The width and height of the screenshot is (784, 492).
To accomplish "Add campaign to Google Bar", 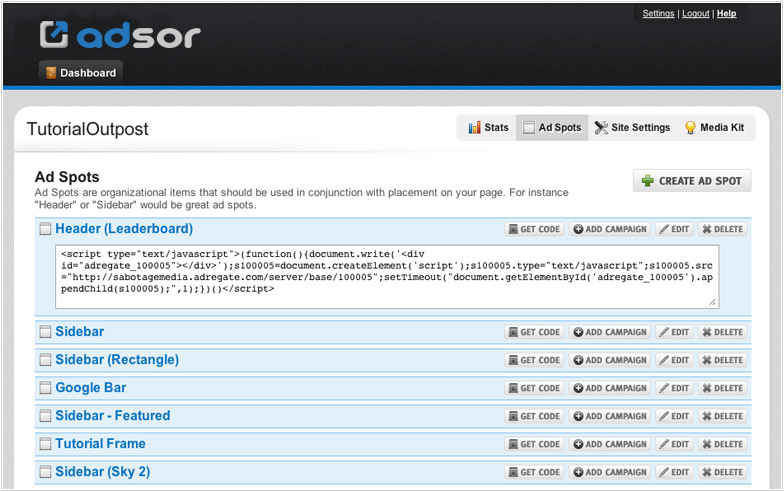I will [x=610, y=388].
